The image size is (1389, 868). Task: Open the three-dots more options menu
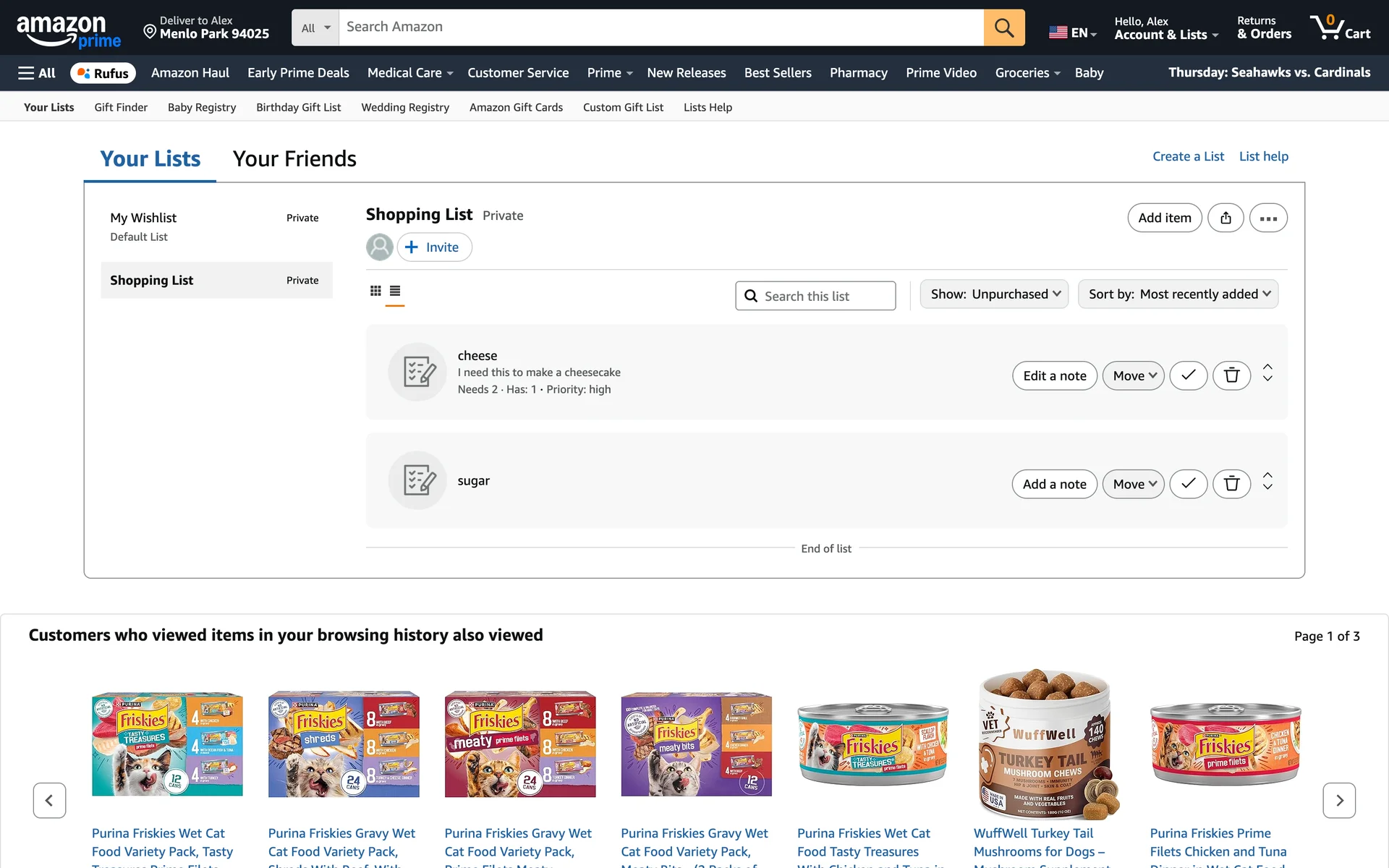(1268, 218)
